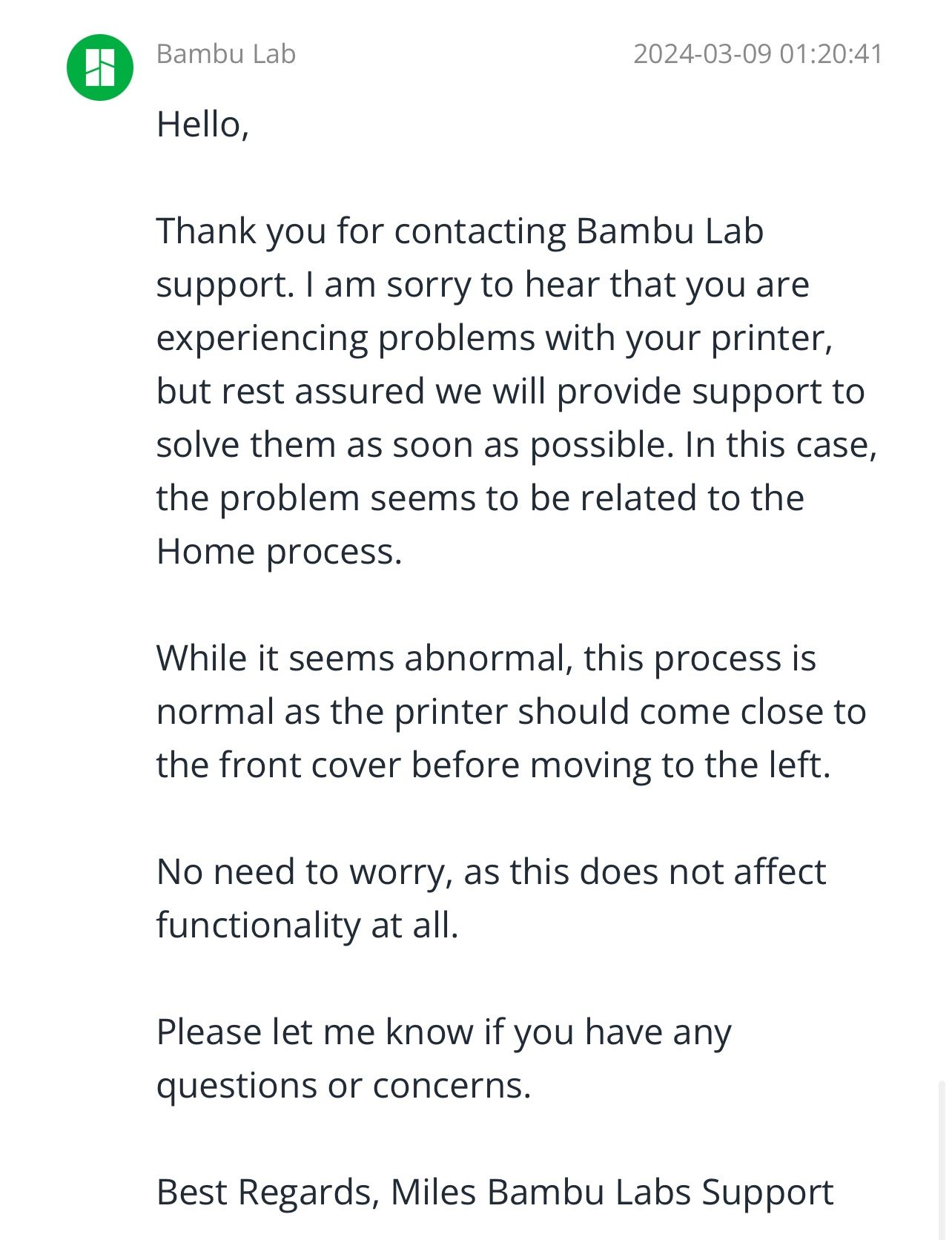Click the "Best Regards, Miles" signature line

495,1193
